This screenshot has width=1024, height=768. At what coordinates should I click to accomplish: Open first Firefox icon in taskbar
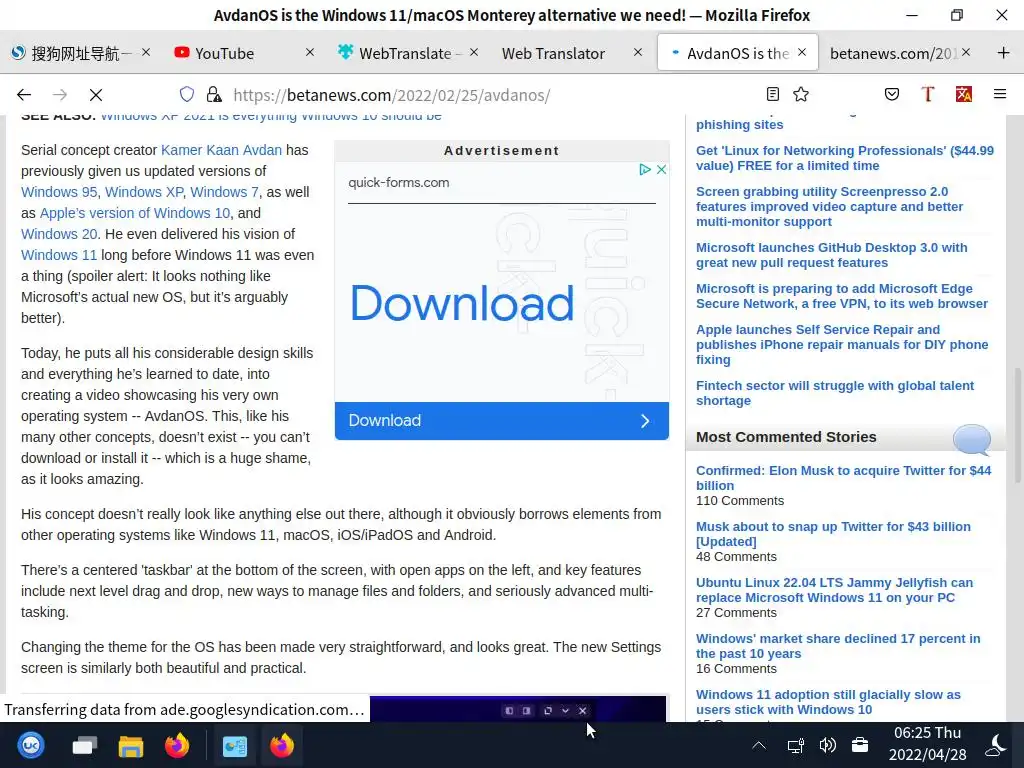click(177, 745)
